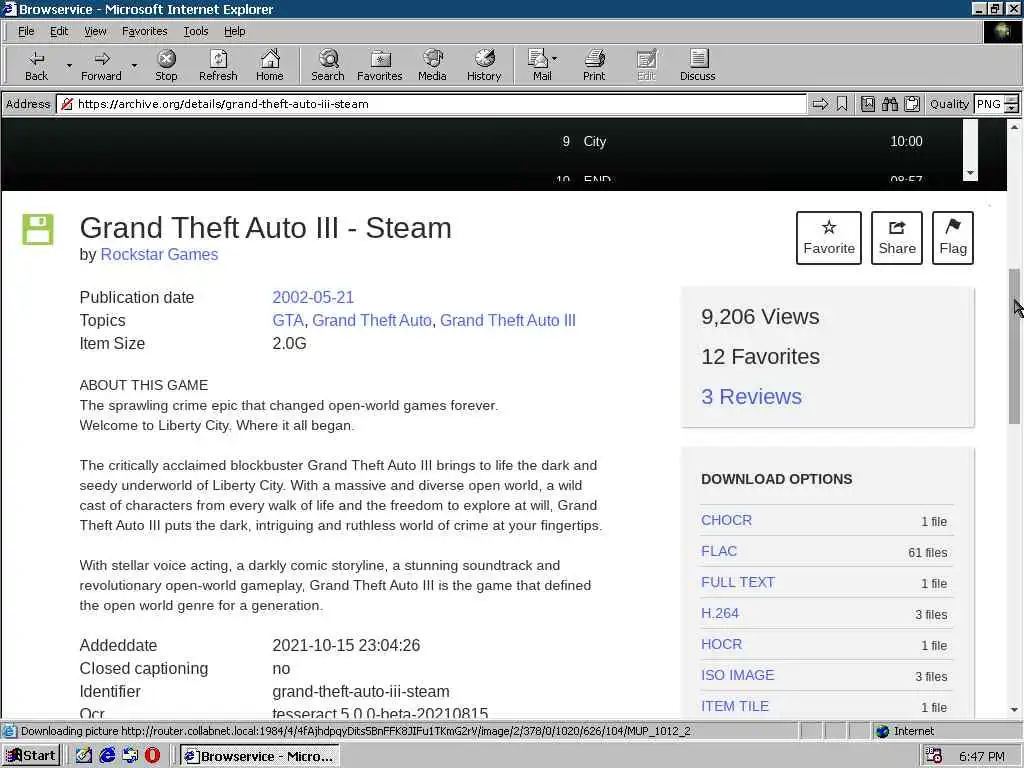Download the FLAC files option
This screenshot has height=768, width=1024.
(x=719, y=551)
